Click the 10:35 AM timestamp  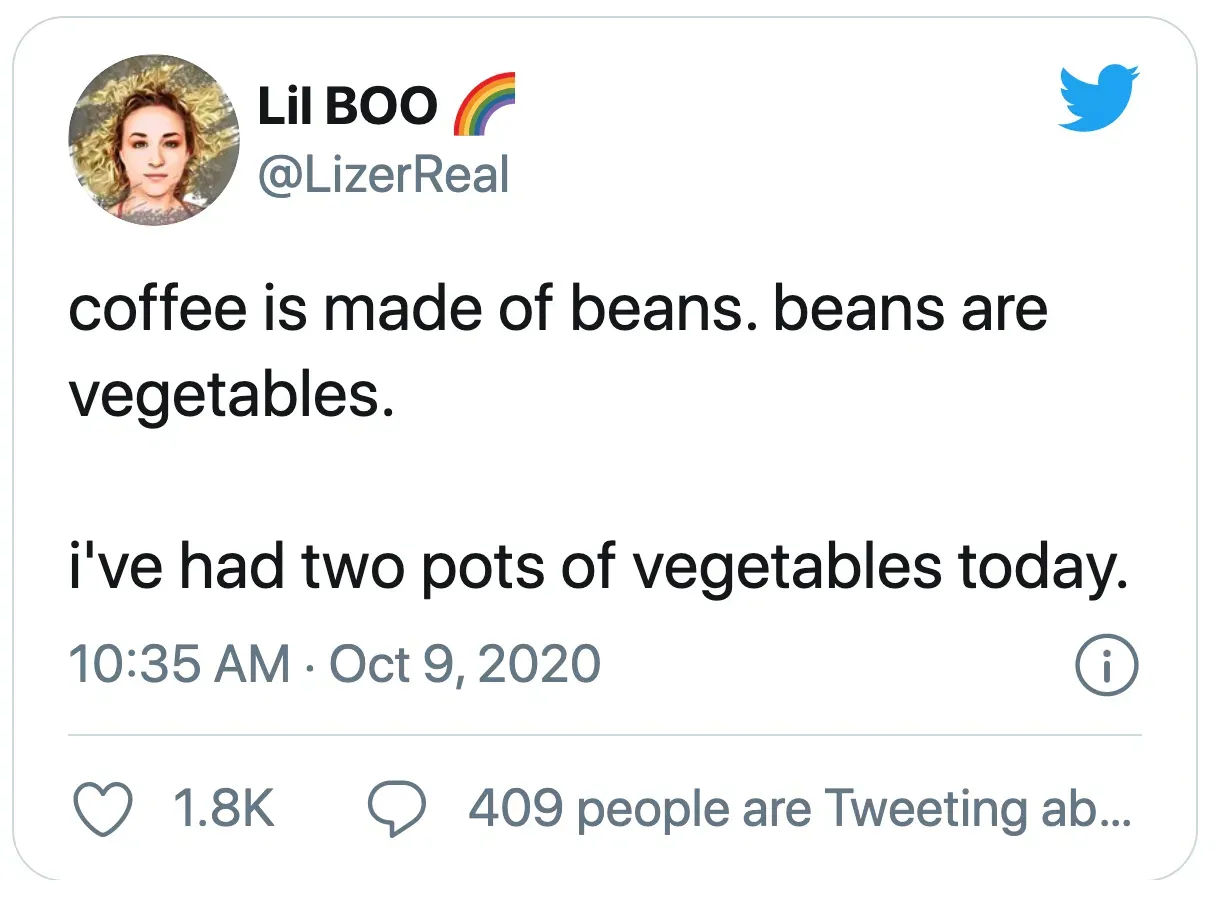[x=178, y=665]
